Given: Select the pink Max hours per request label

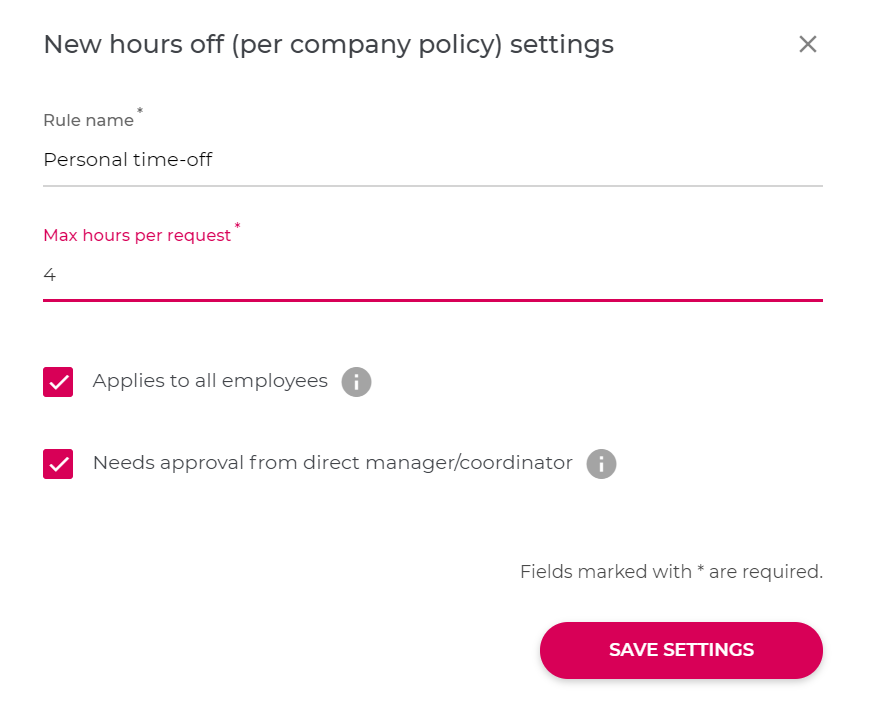Looking at the screenshot, I should 137,235.
